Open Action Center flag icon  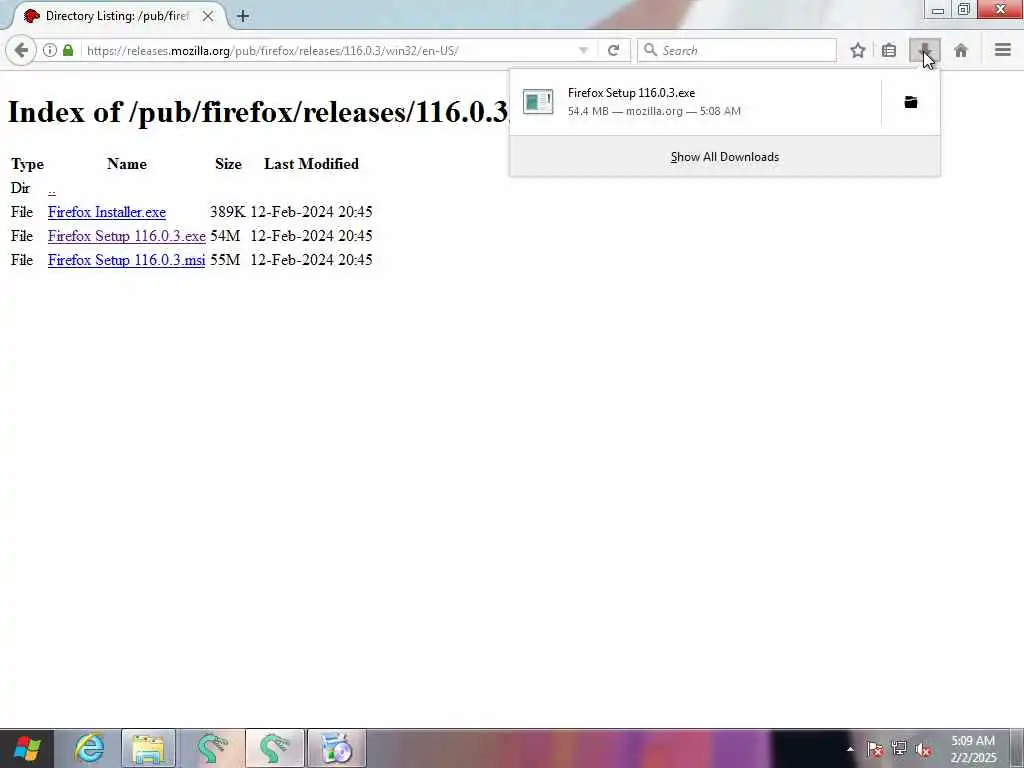tap(874, 749)
